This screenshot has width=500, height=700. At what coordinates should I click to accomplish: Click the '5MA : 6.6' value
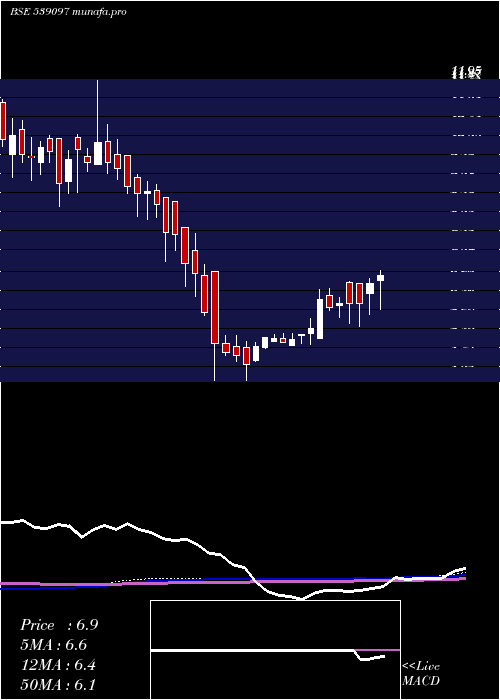pos(54,645)
